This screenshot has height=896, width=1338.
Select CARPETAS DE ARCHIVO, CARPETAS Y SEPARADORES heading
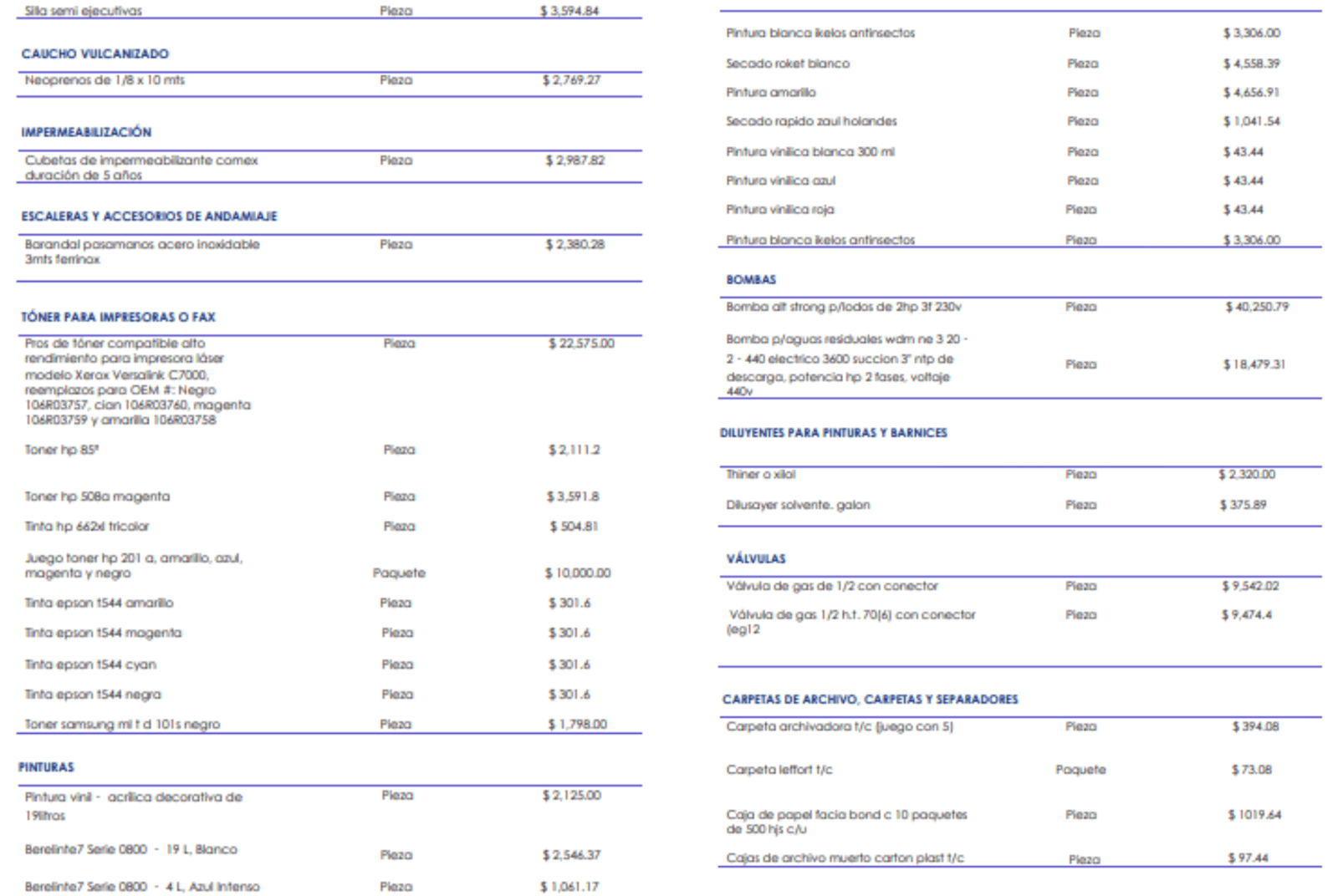(870, 700)
